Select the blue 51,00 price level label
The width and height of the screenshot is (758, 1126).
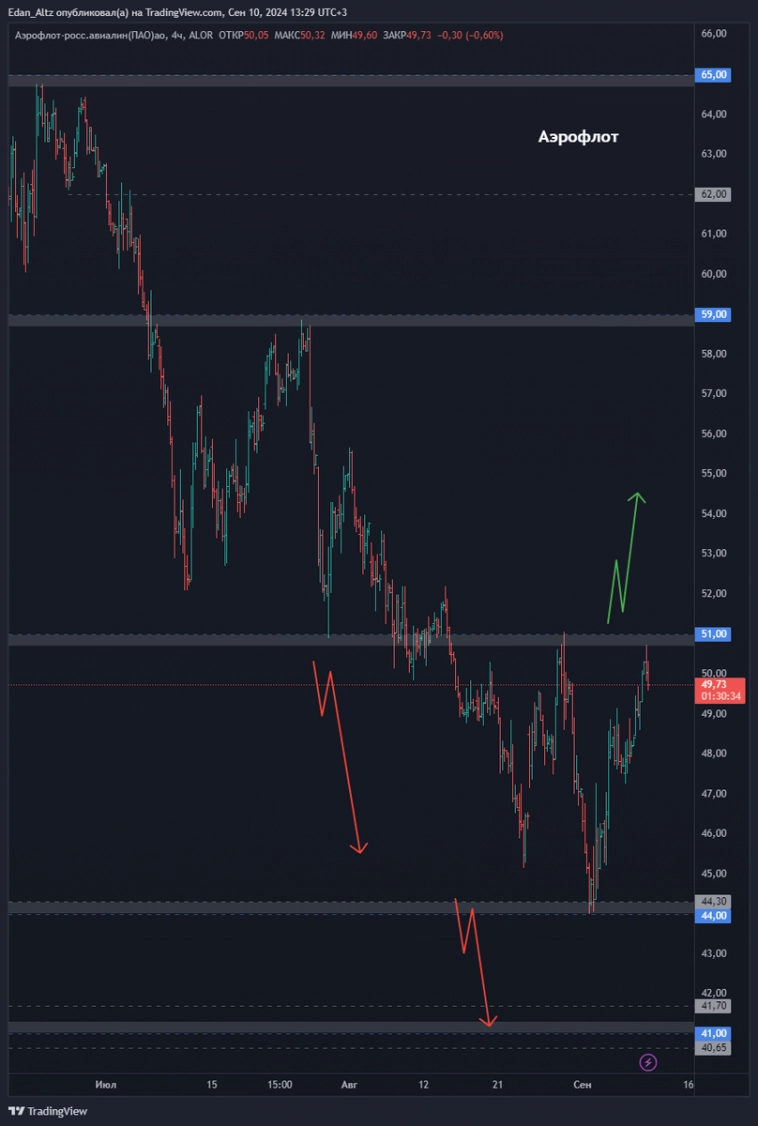pos(713,633)
